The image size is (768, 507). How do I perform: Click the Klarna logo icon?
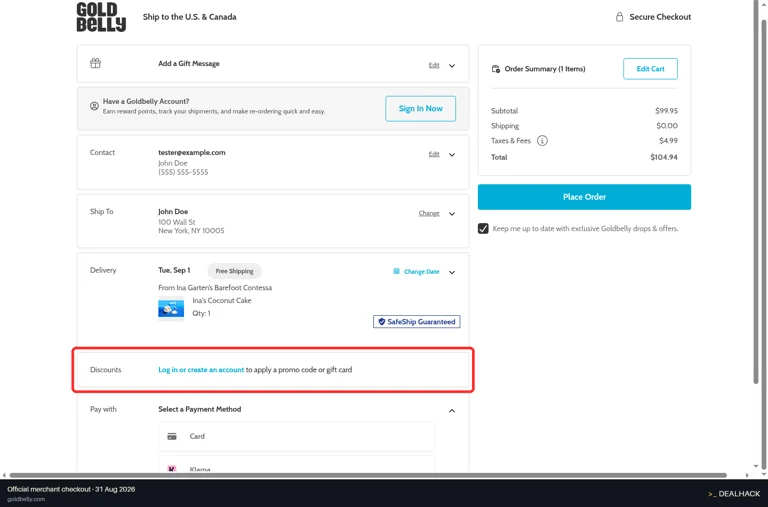click(172, 469)
